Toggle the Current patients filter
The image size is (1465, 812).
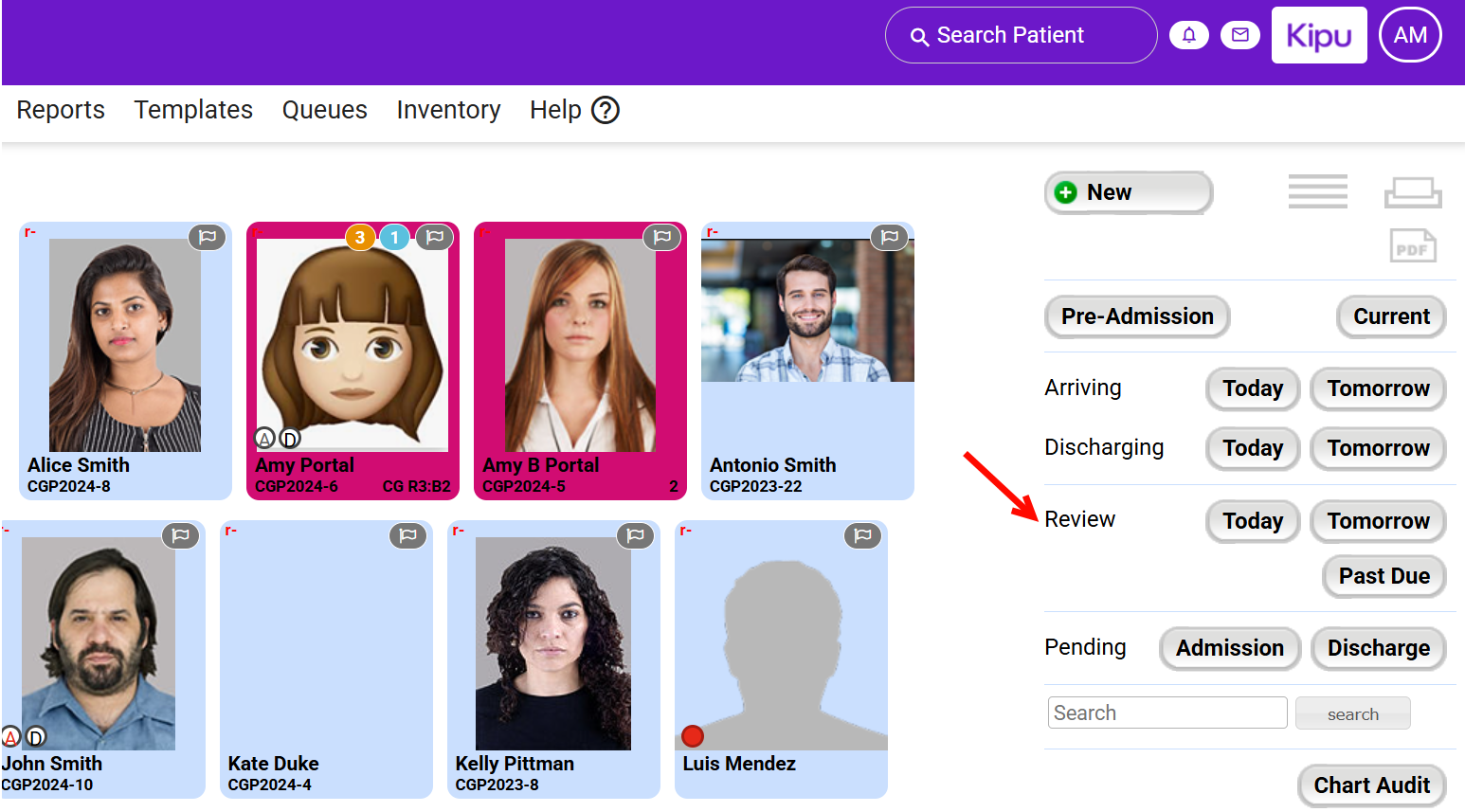(x=1390, y=316)
